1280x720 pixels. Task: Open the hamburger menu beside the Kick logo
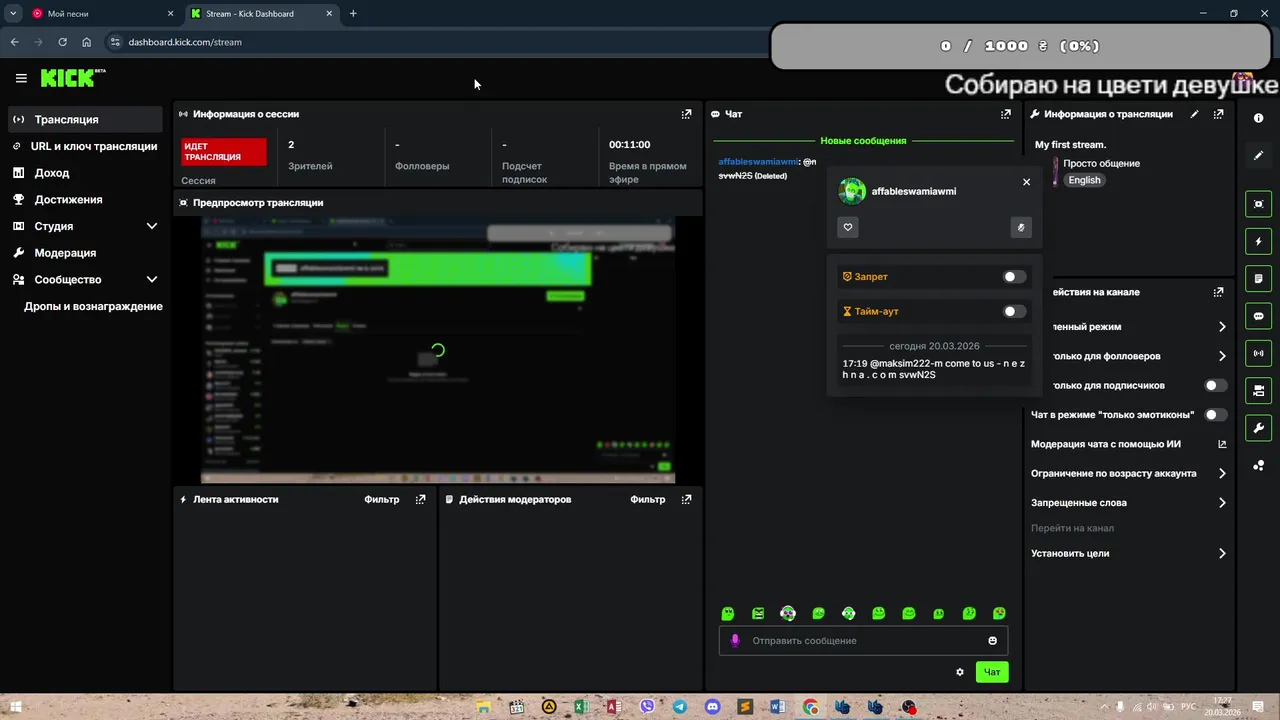21,78
